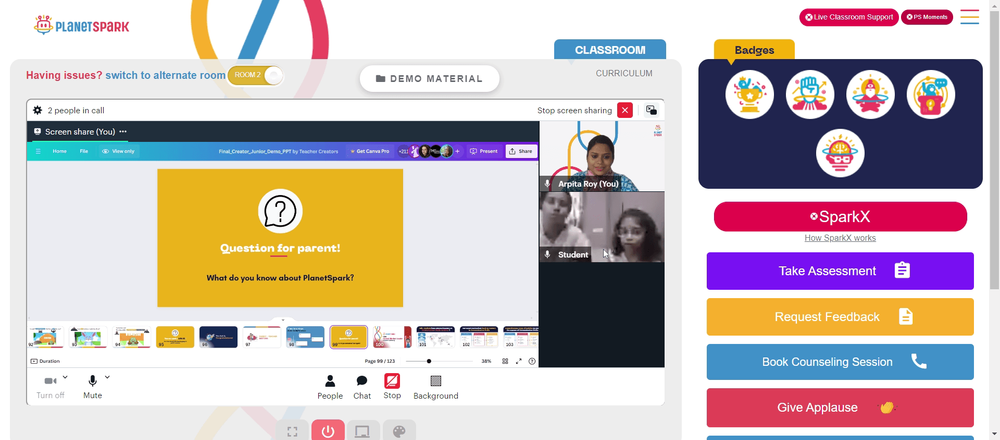Select slide thumbnail 101
Screen dimensions: 1000x440
click(435, 337)
